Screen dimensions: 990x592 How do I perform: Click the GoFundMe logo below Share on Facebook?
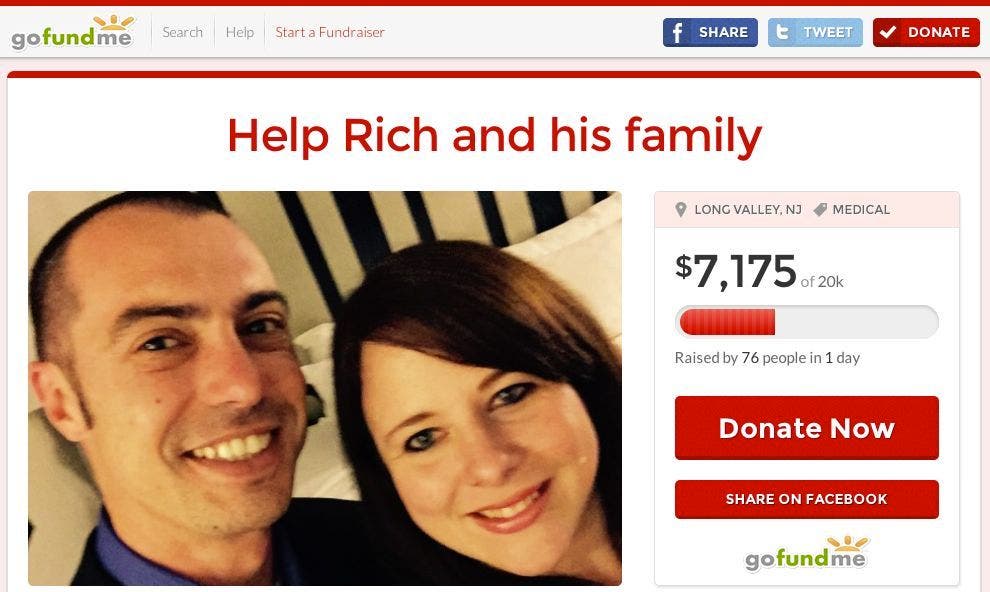click(x=807, y=554)
